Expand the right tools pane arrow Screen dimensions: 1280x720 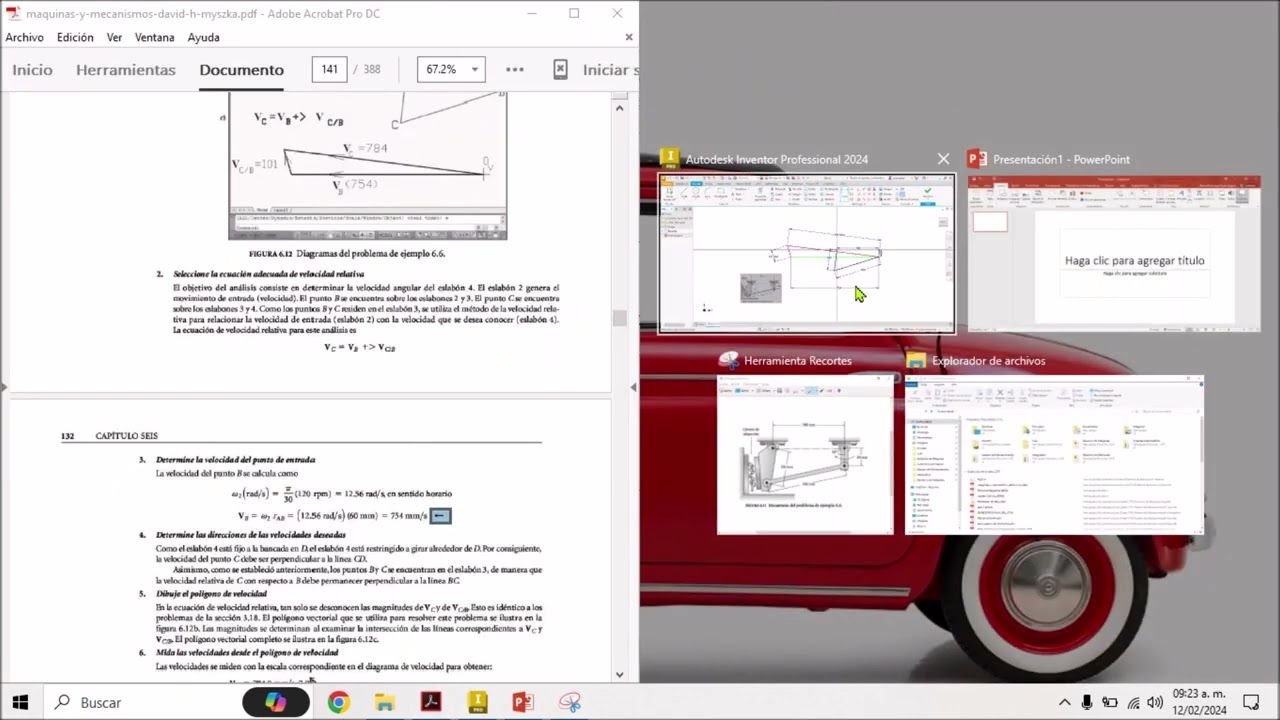click(633, 387)
